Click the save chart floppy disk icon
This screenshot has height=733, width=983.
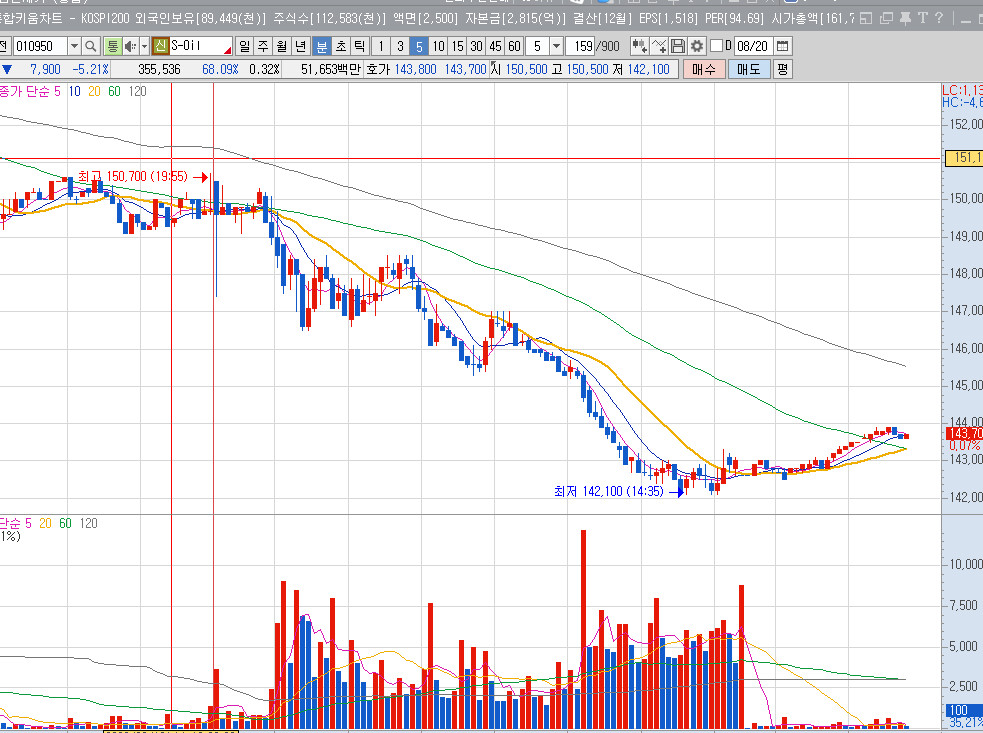click(x=678, y=46)
